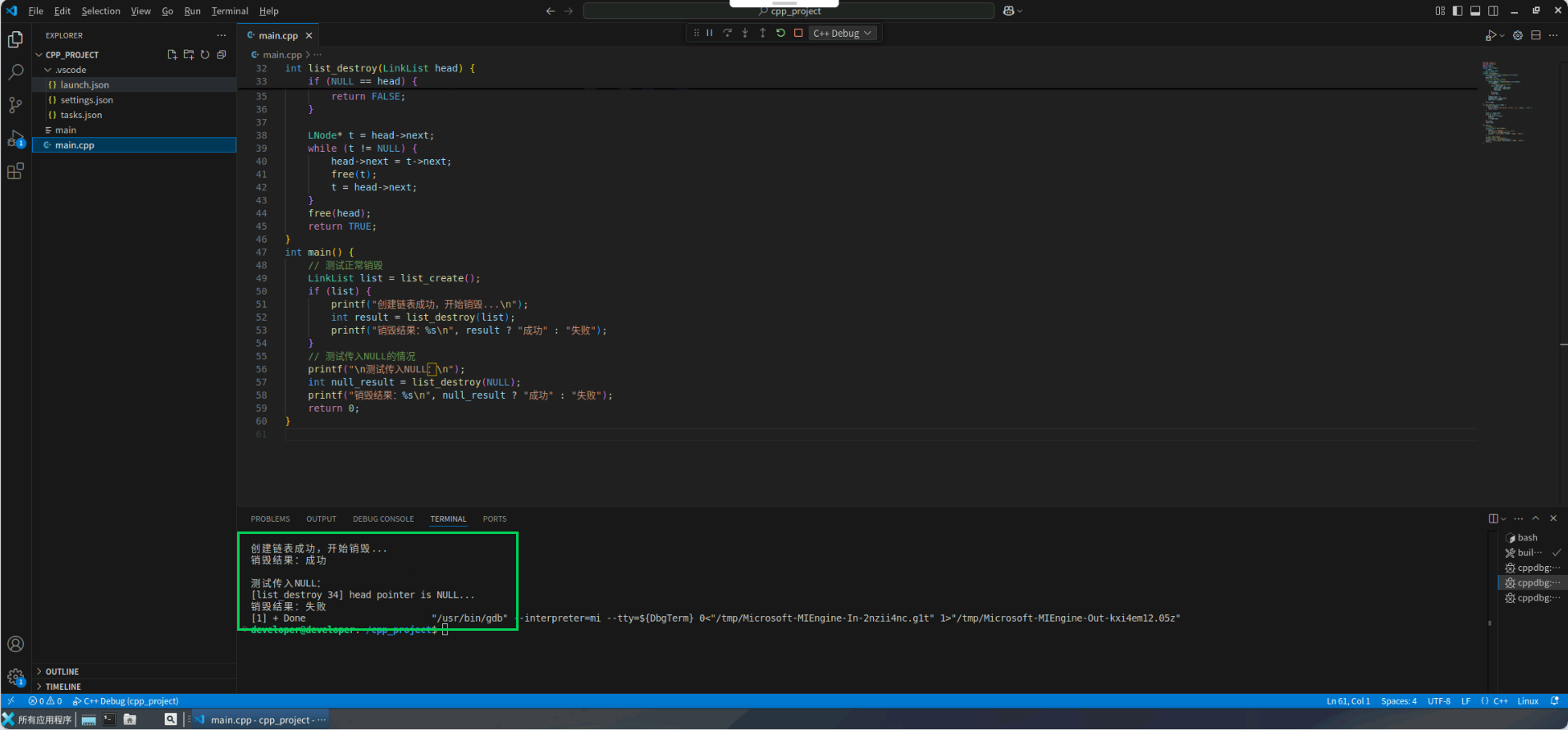
Task: Switch to the DEBUG CONSOLE tab
Action: click(x=383, y=519)
